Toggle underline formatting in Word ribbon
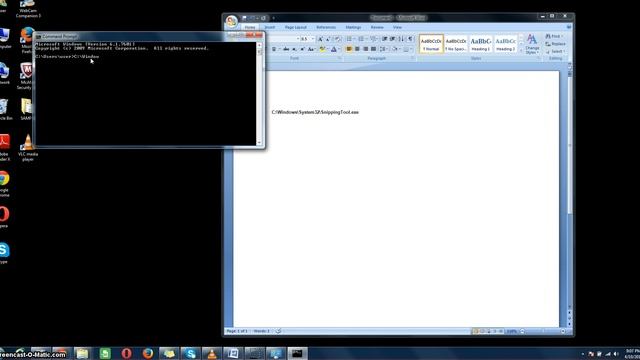The image size is (640, 360). (x=274, y=49)
